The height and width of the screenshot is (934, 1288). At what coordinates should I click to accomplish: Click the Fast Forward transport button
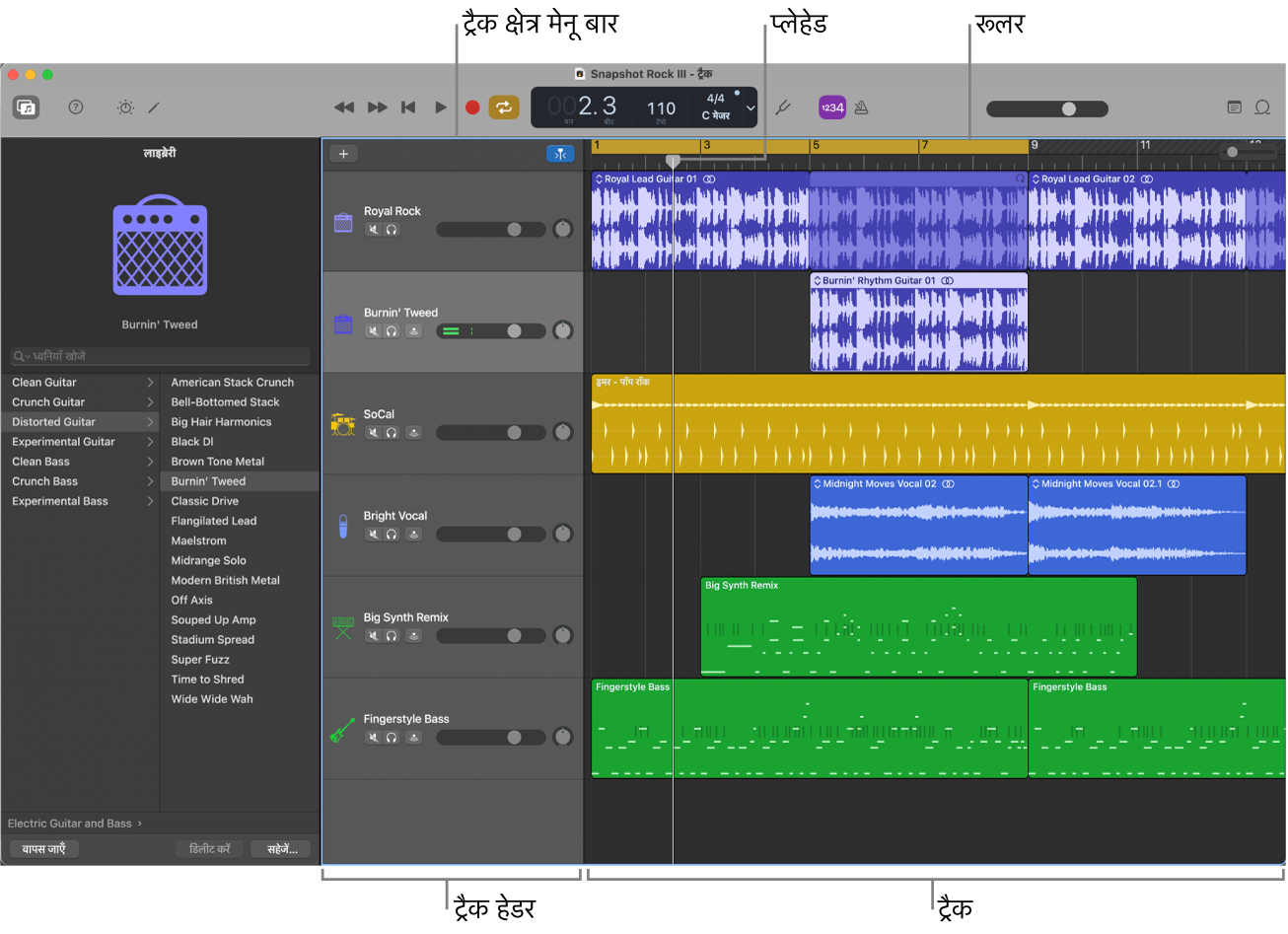click(377, 108)
